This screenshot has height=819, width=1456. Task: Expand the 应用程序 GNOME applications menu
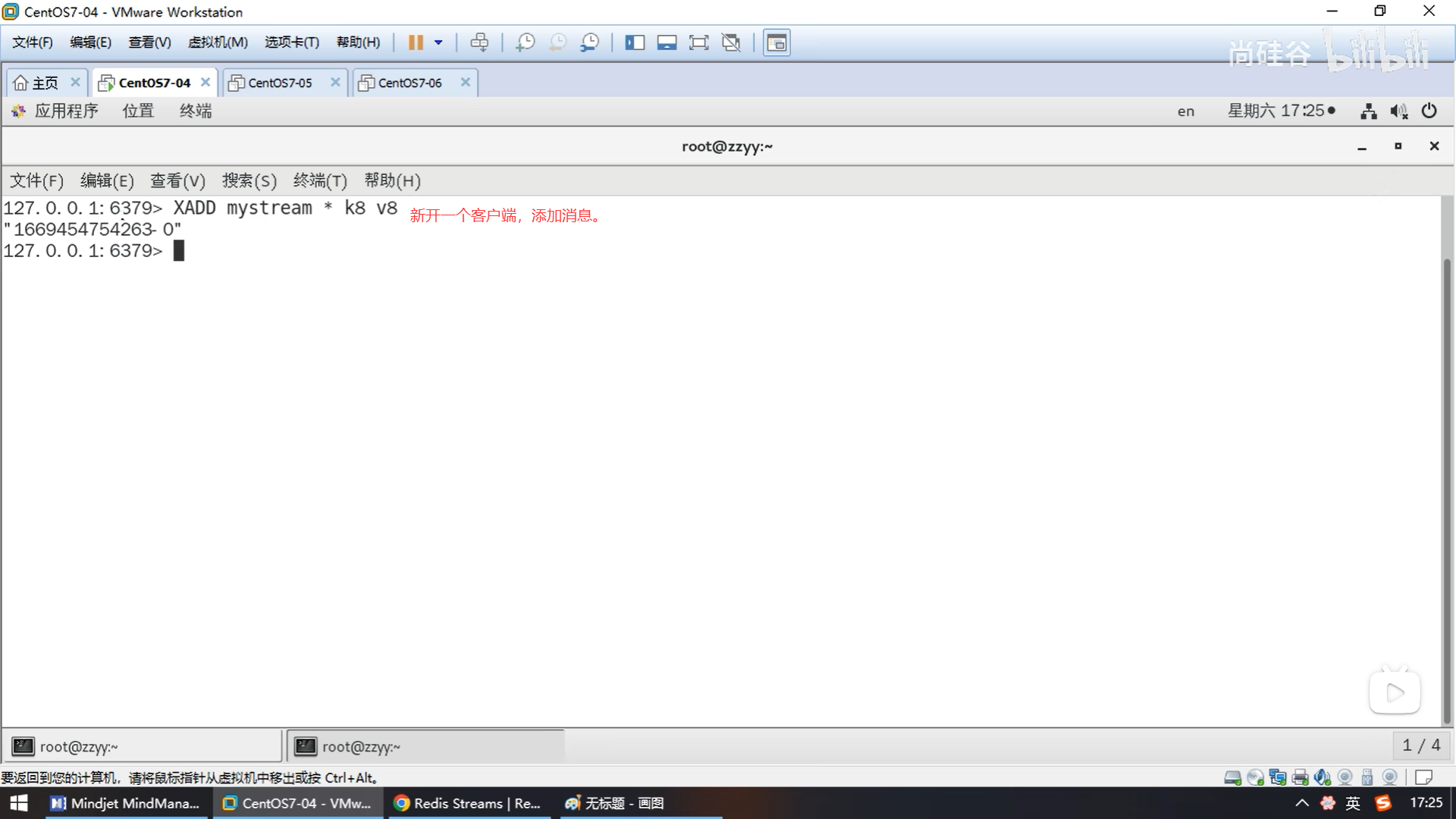66,111
